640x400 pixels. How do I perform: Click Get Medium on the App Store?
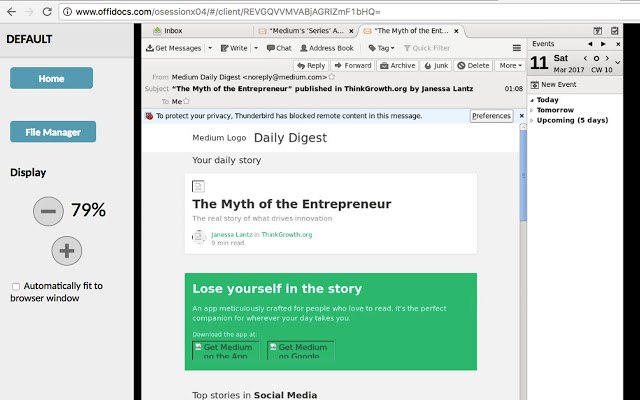point(226,350)
